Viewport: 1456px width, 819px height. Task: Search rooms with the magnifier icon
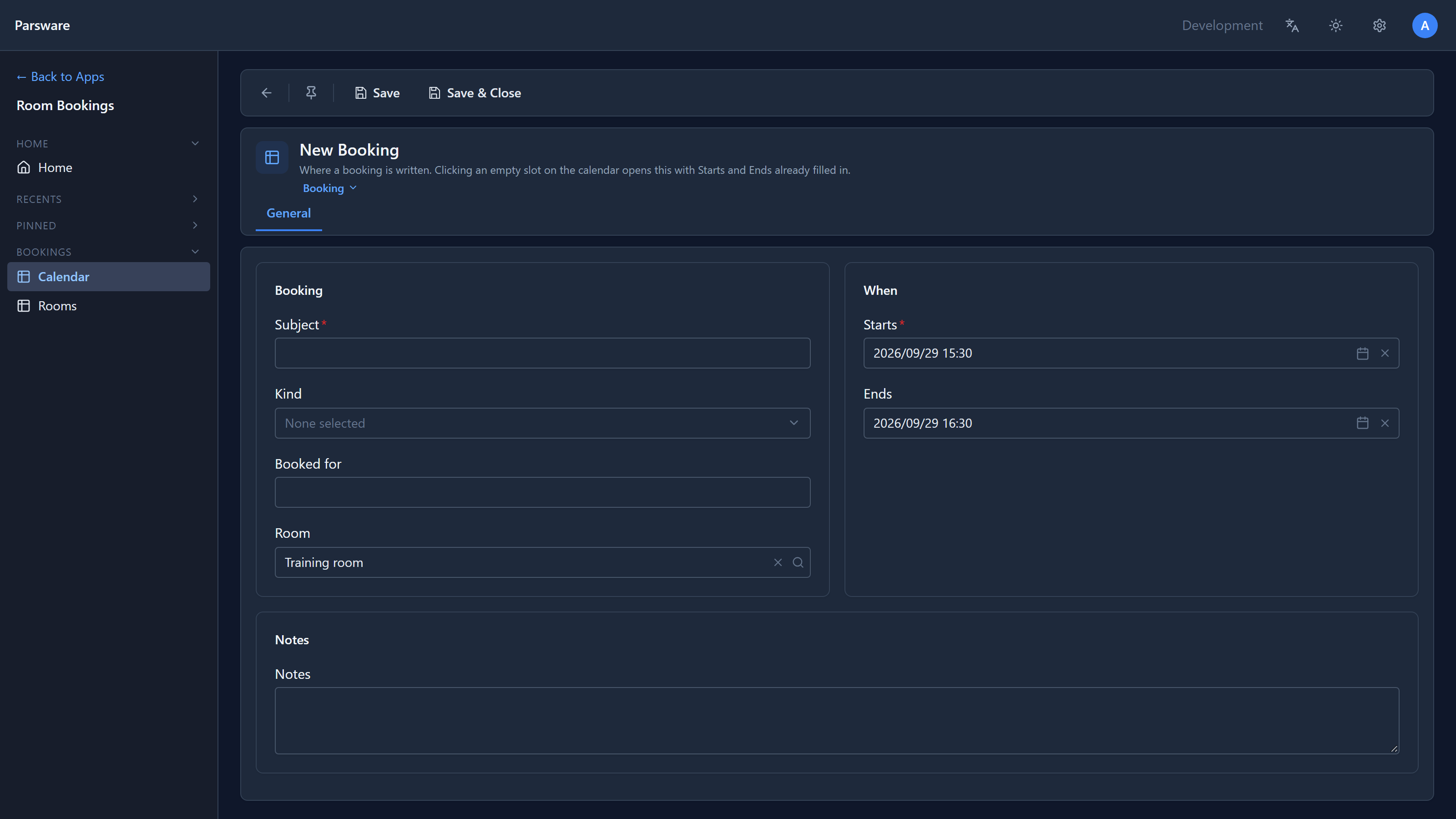(798, 562)
